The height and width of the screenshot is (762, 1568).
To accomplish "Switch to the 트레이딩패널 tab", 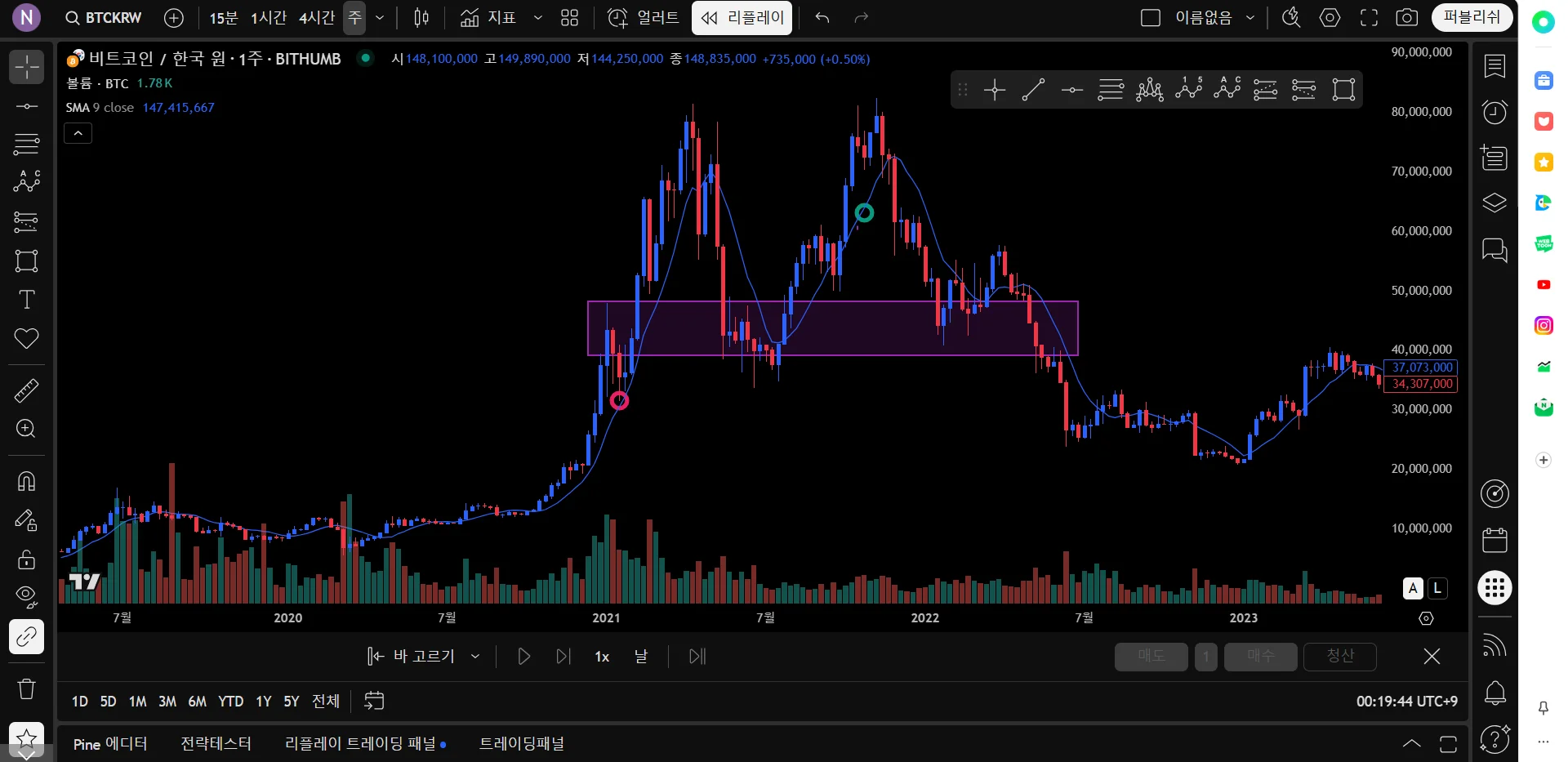I will tap(522, 743).
